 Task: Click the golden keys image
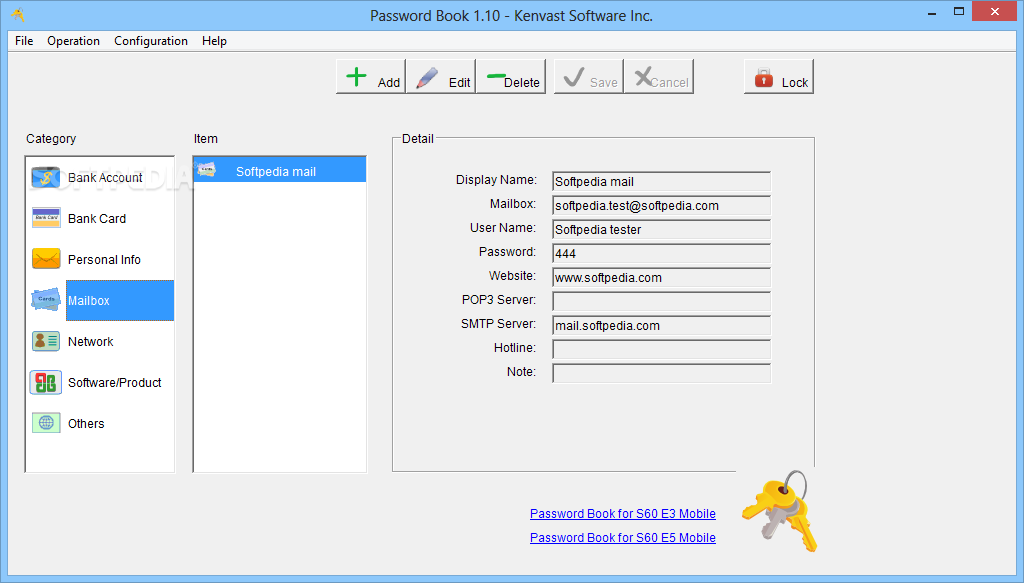(780, 511)
